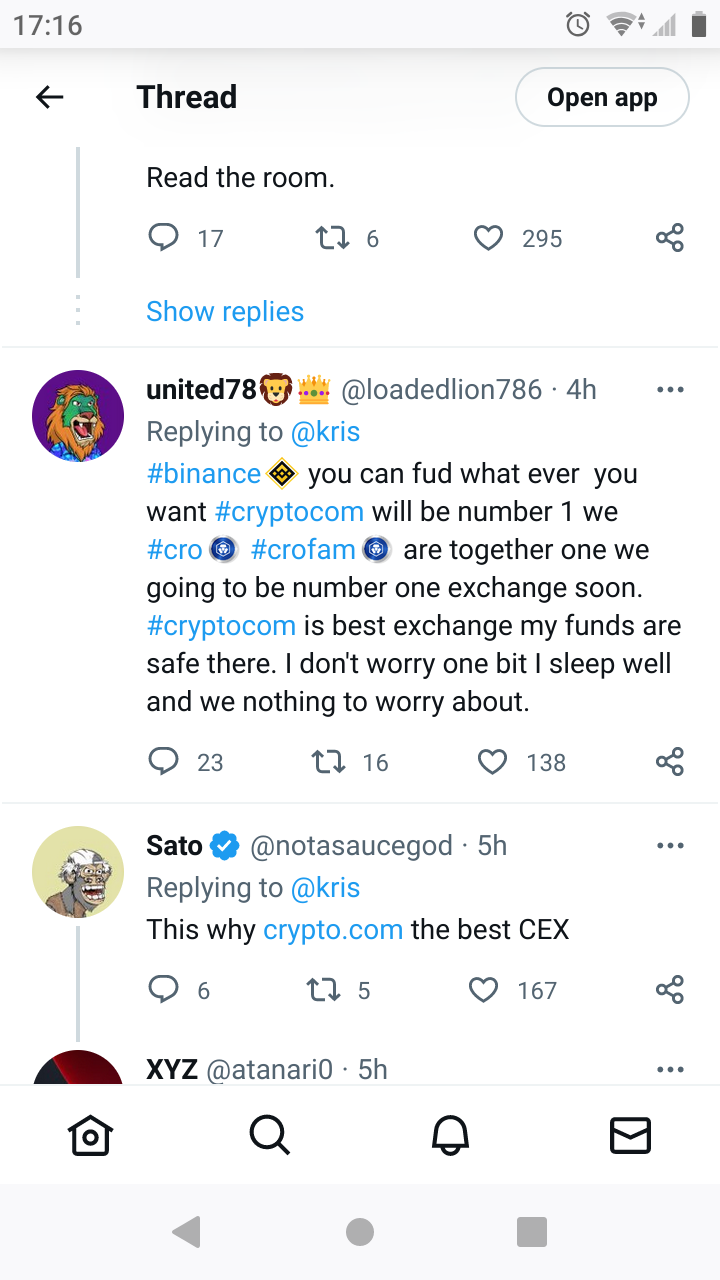720x1280 pixels.
Task: Reply to united78's tweet
Action: coord(163,762)
